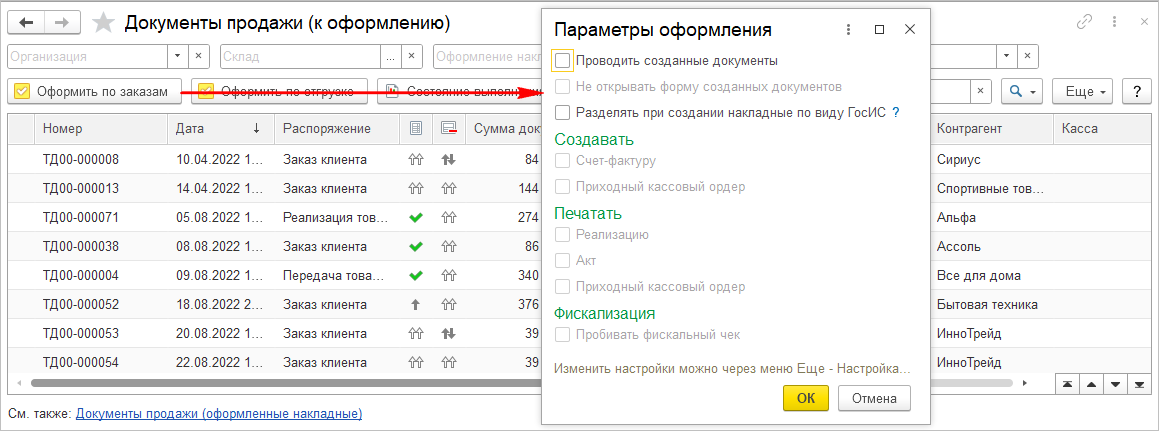Open help with the question mark button

point(1136,91)
